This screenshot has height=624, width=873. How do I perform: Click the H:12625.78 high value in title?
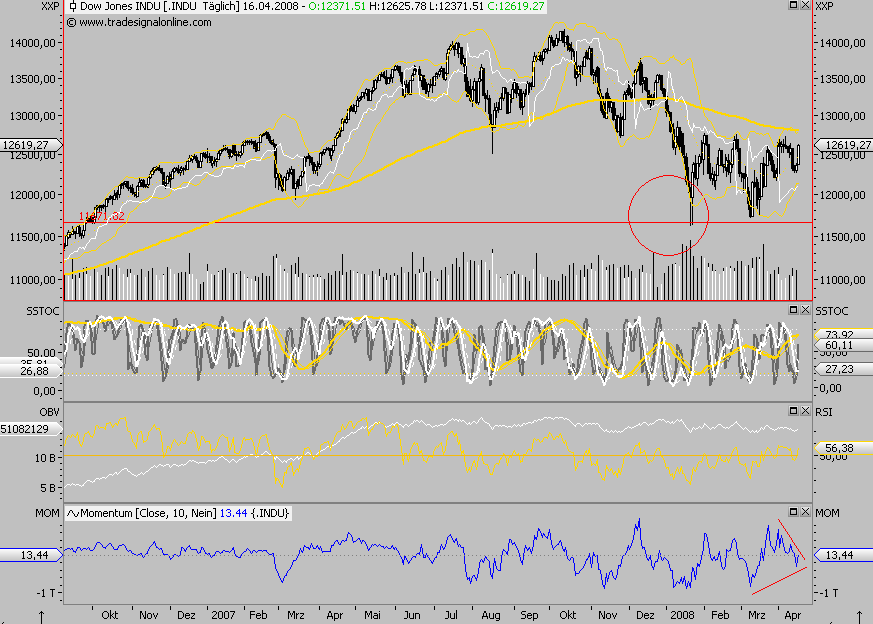click(x=398, y=7)
